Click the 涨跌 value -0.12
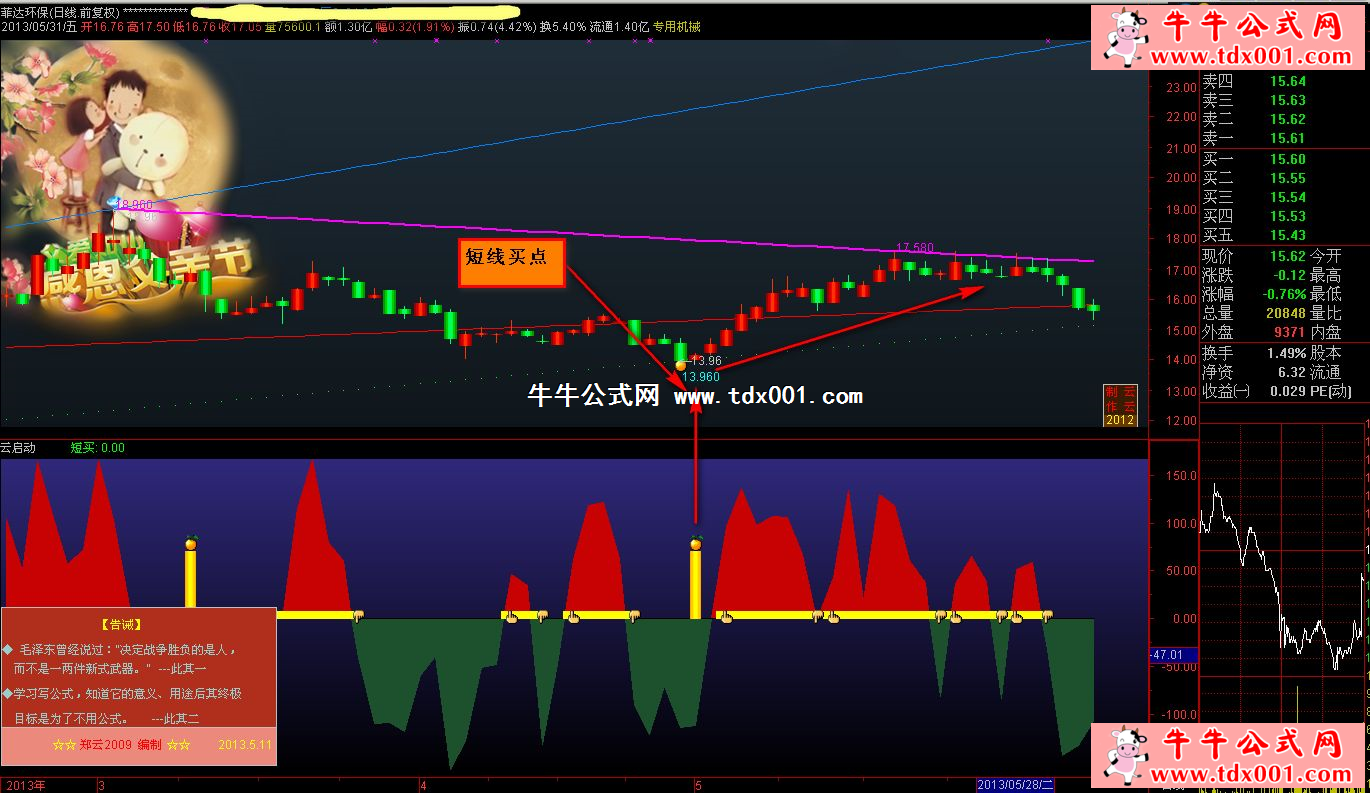Viewport: 1370px width, 793px height. tap(1290, 275)
